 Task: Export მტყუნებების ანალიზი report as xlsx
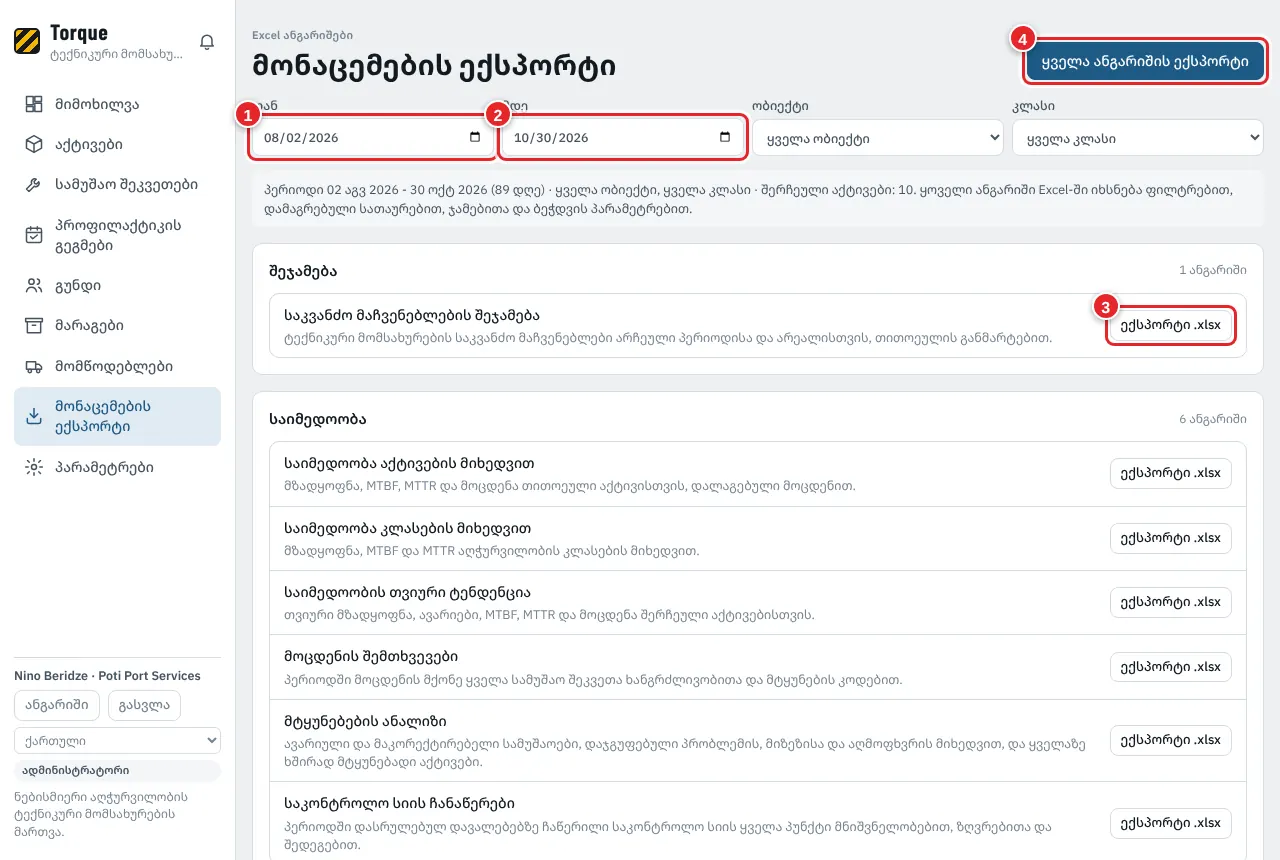1171,740
